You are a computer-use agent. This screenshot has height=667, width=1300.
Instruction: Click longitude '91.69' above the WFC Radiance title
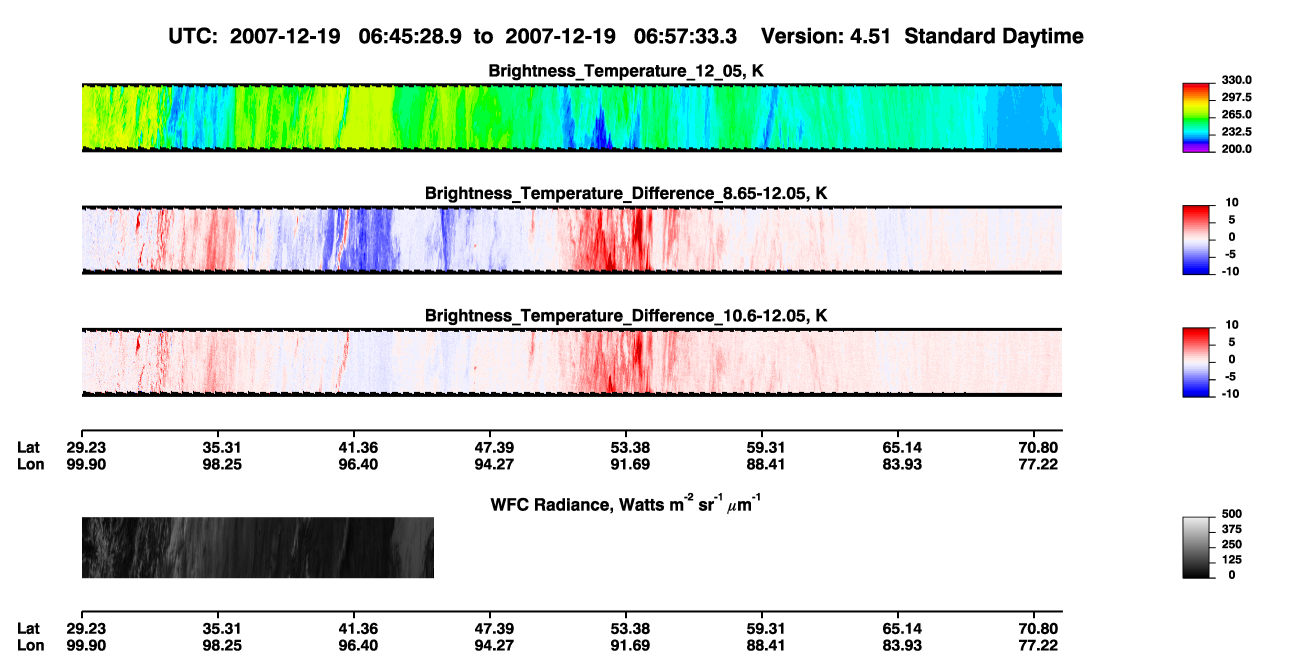632,464
